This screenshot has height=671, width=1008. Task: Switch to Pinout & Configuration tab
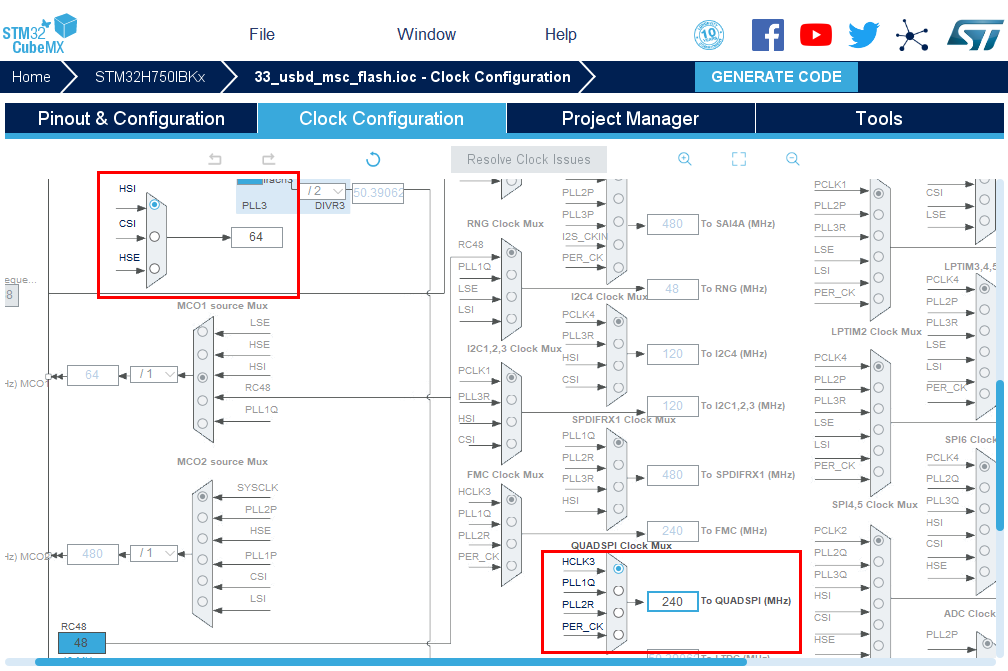tap(131, 119)
